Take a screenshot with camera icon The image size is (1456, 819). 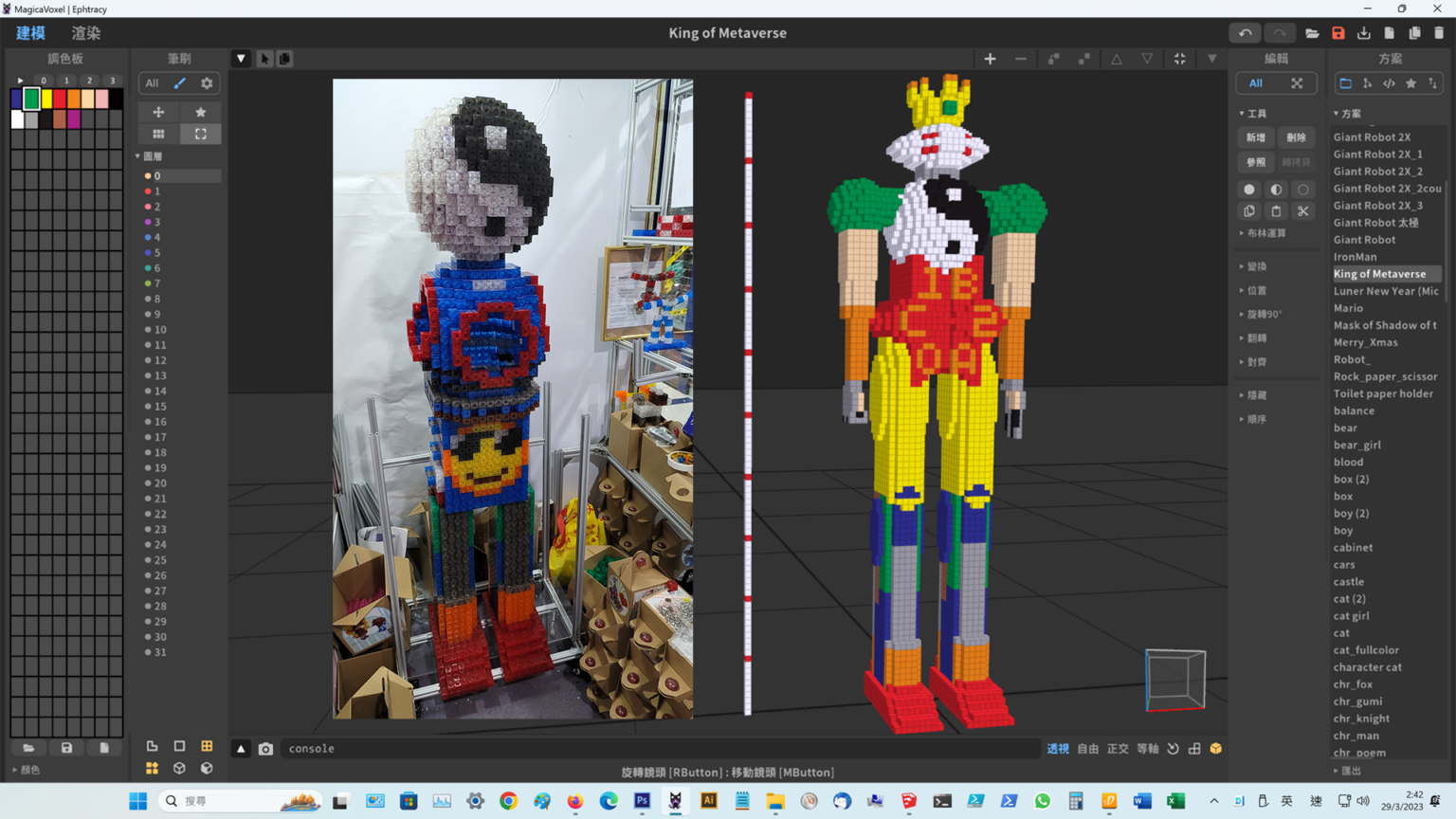(265, 749)
